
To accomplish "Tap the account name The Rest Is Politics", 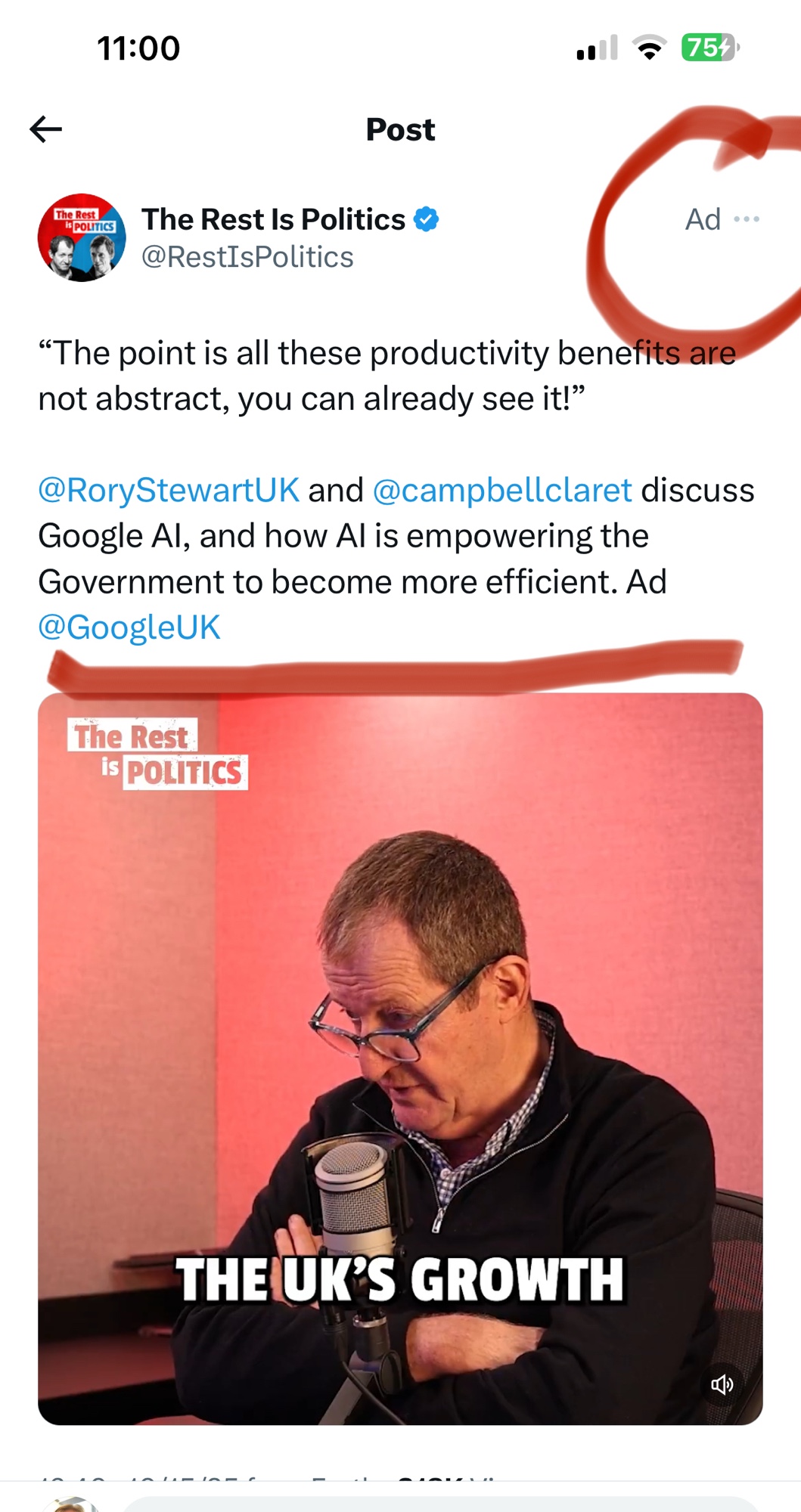I will coord(273,219).
